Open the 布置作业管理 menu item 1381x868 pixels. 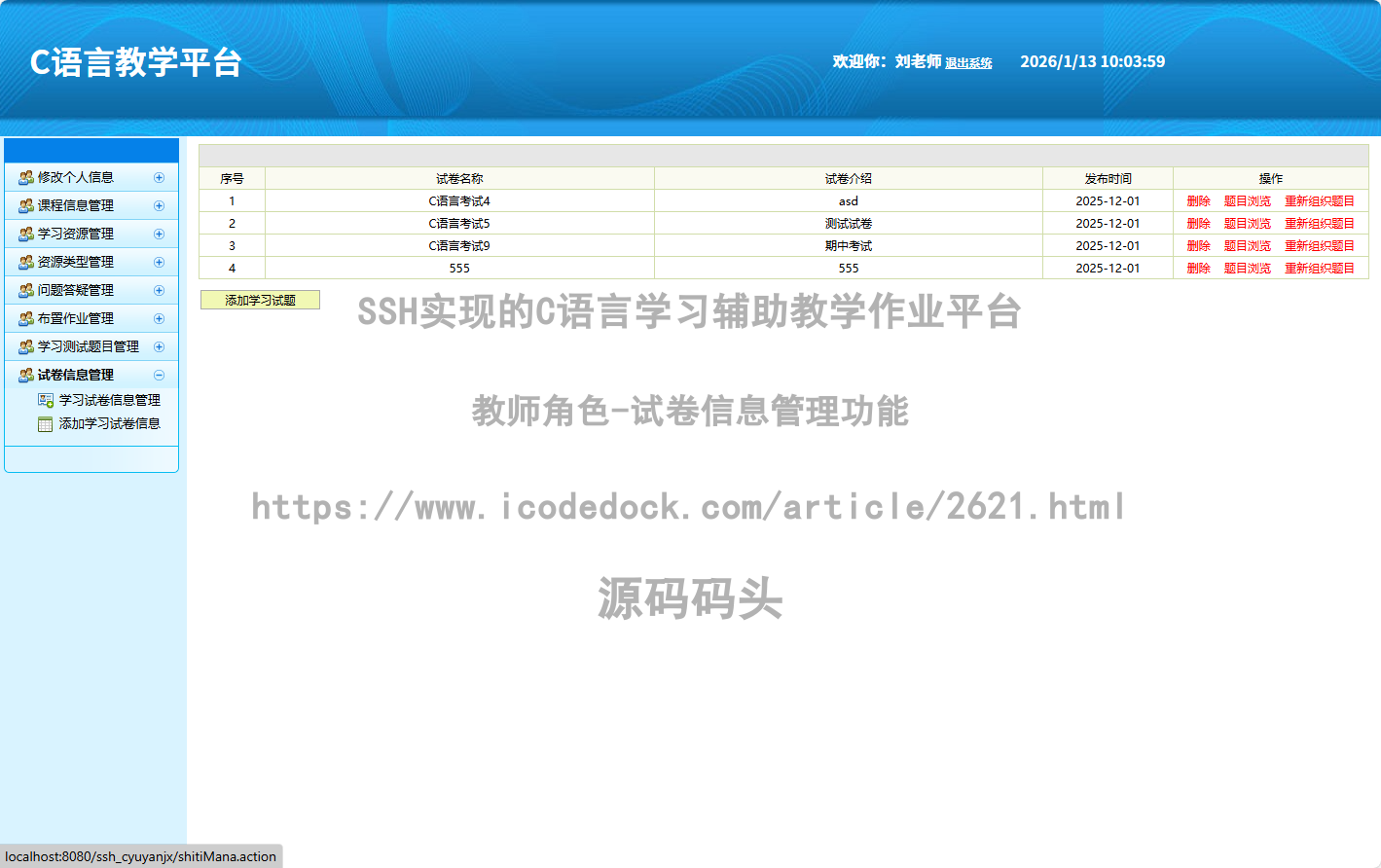(76, 319)
